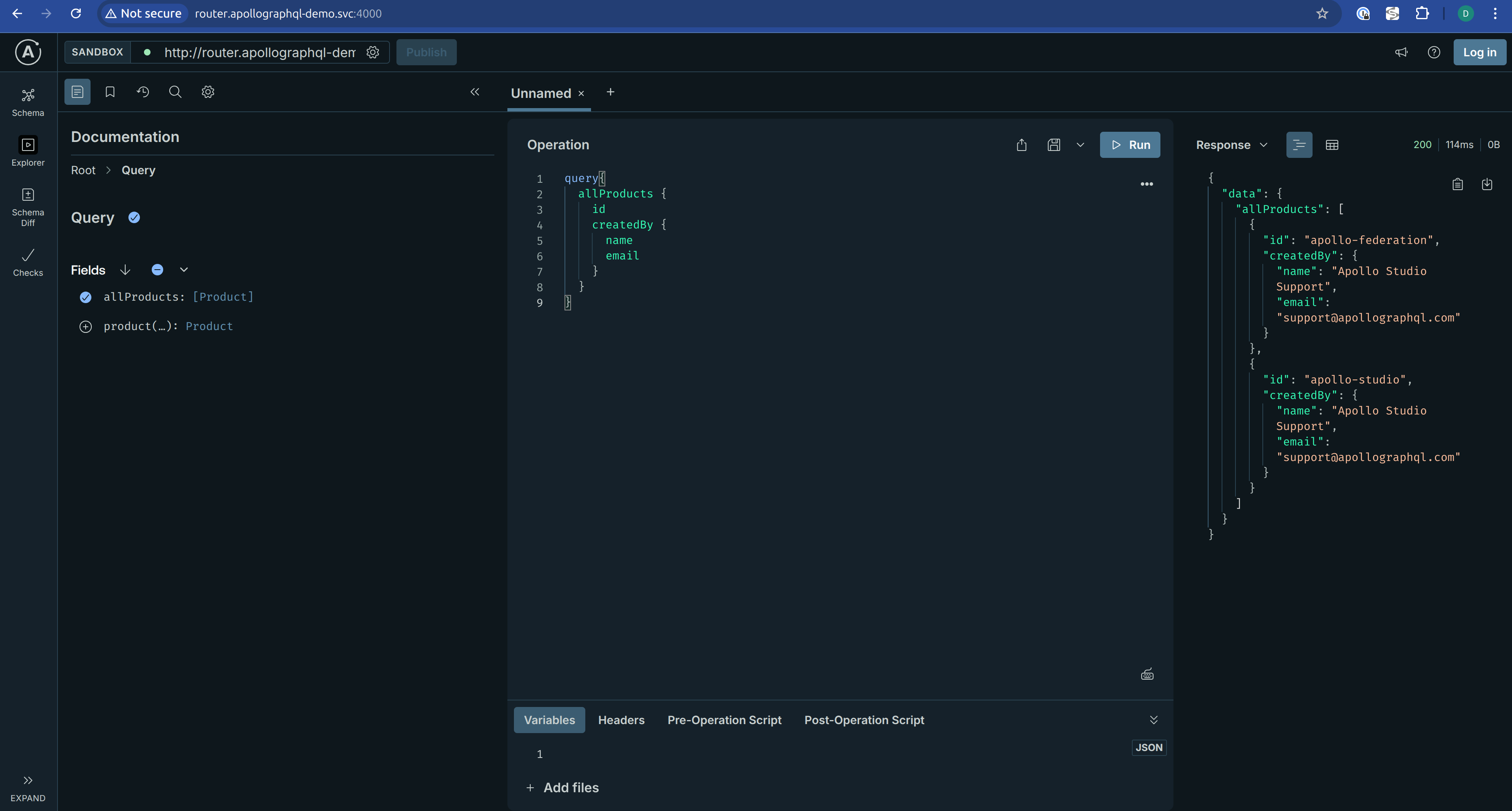Switch to the Headers tab

click(621, 720)
